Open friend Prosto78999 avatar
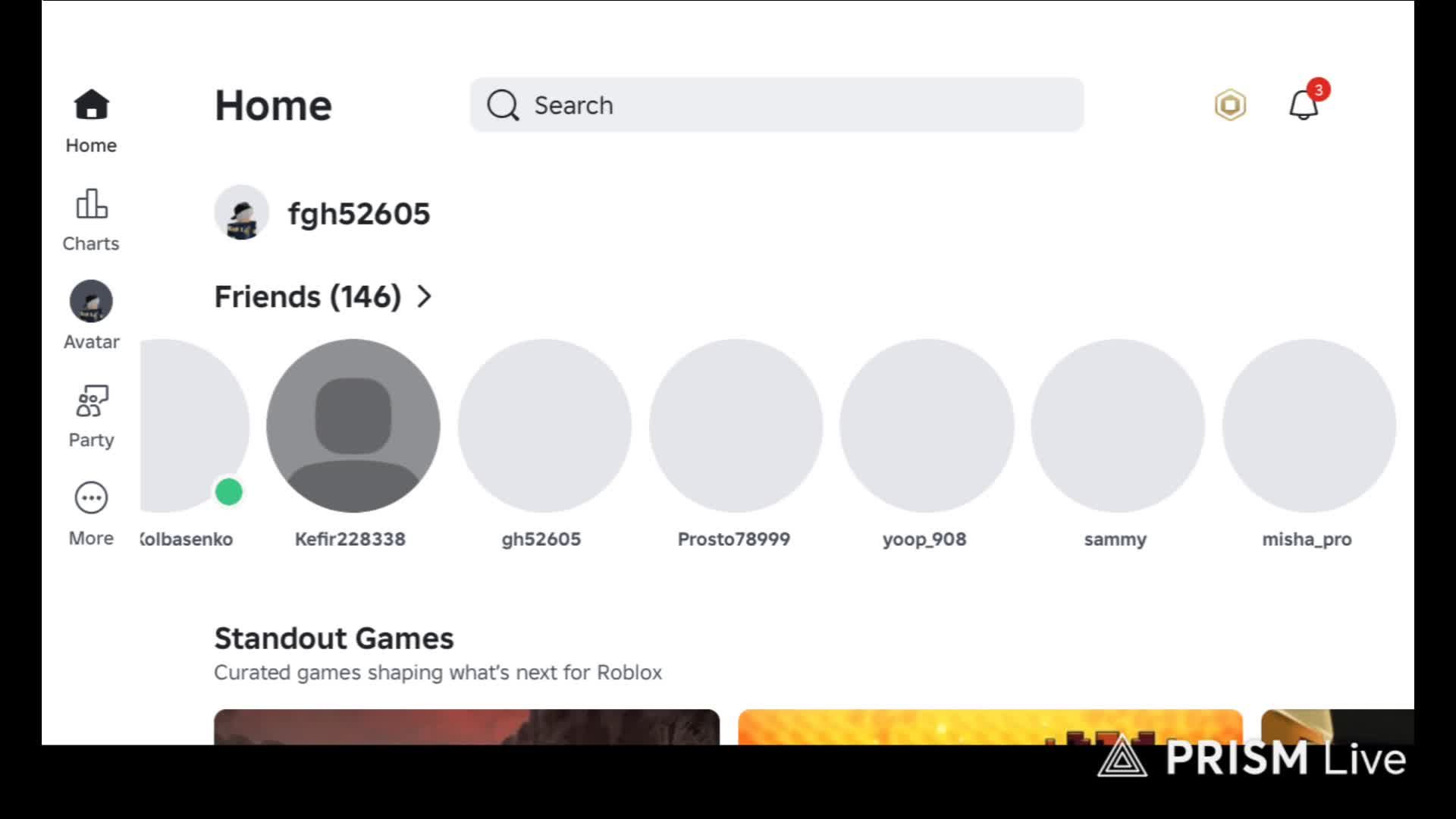 coord(735,425)
